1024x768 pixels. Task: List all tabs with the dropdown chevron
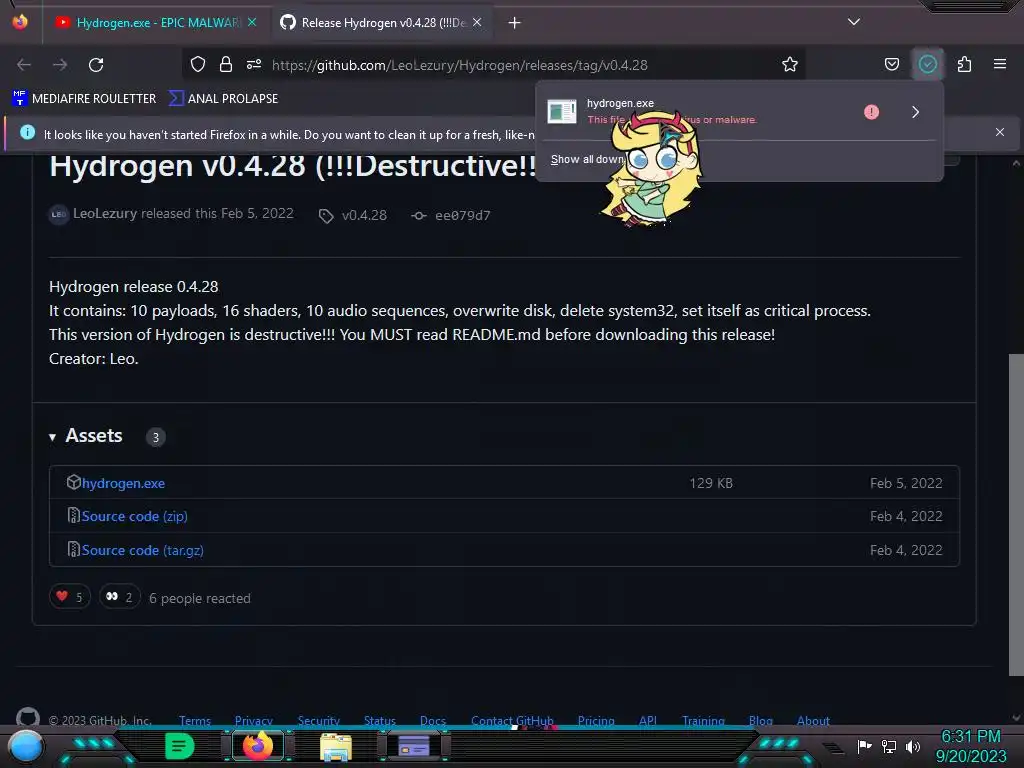point(854,22)
